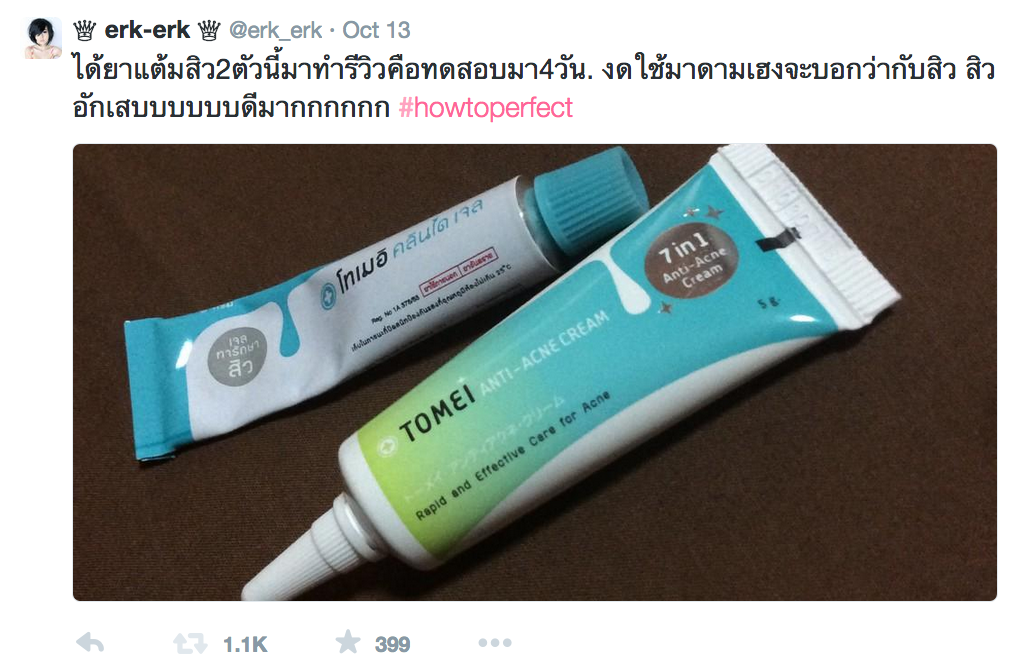Follow the #howtoperfect hashtag link

pyautogui.click(x=486, y=108)
